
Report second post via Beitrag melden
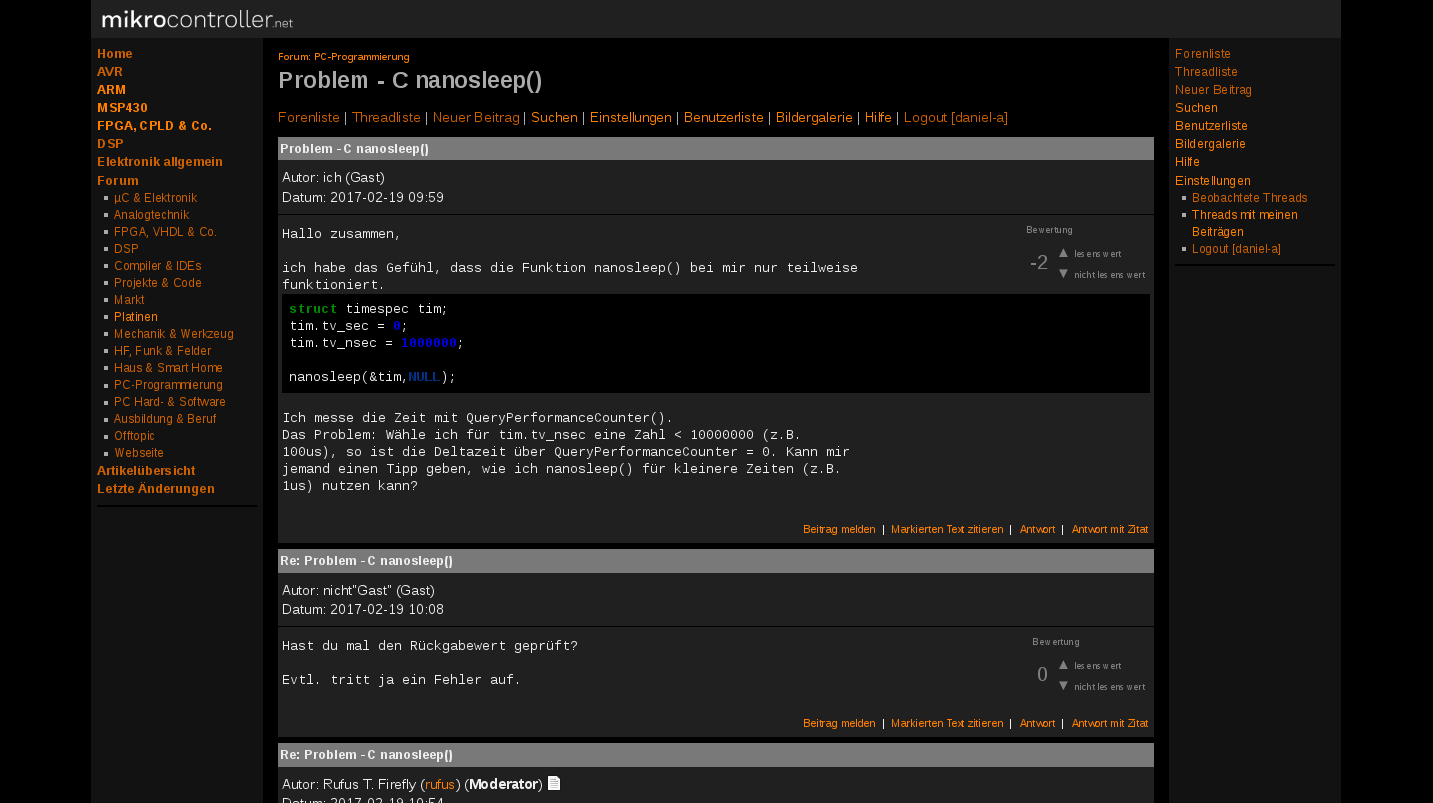pos(839,724)
